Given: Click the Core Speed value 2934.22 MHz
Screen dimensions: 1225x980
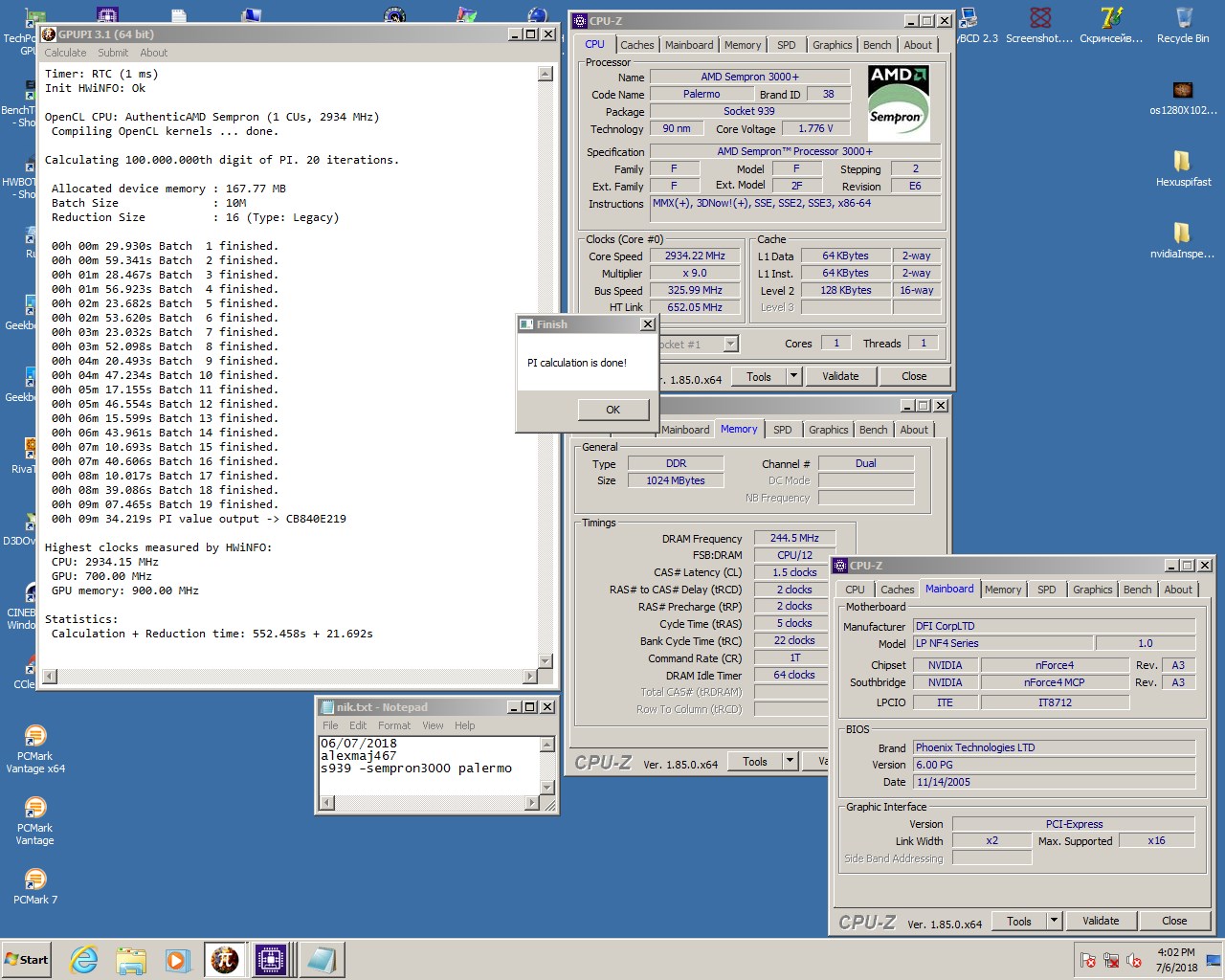Looking at the screenshot, I should click(x=695, y=256).
